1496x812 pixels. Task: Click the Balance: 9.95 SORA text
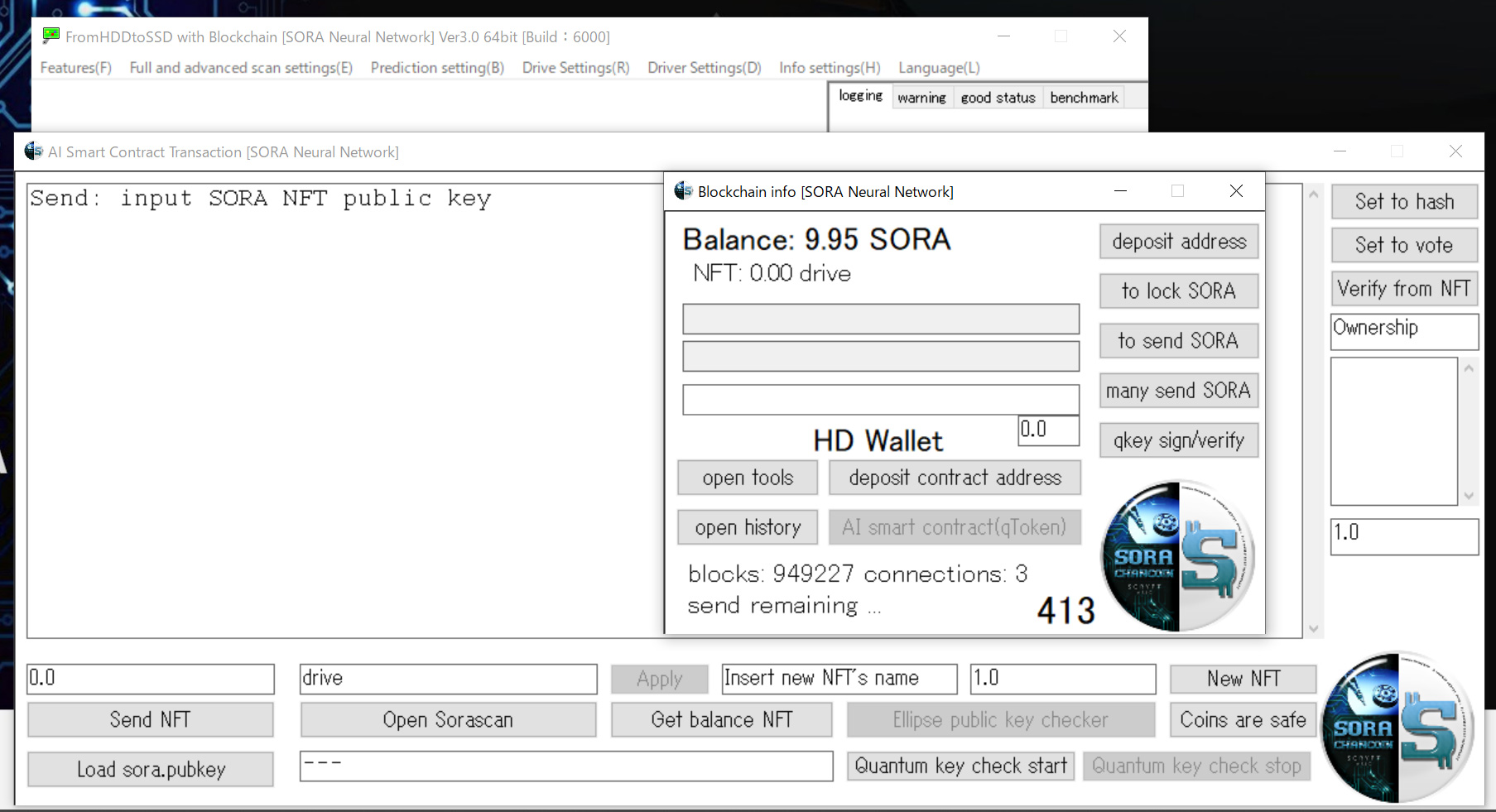tap(816, 240)
